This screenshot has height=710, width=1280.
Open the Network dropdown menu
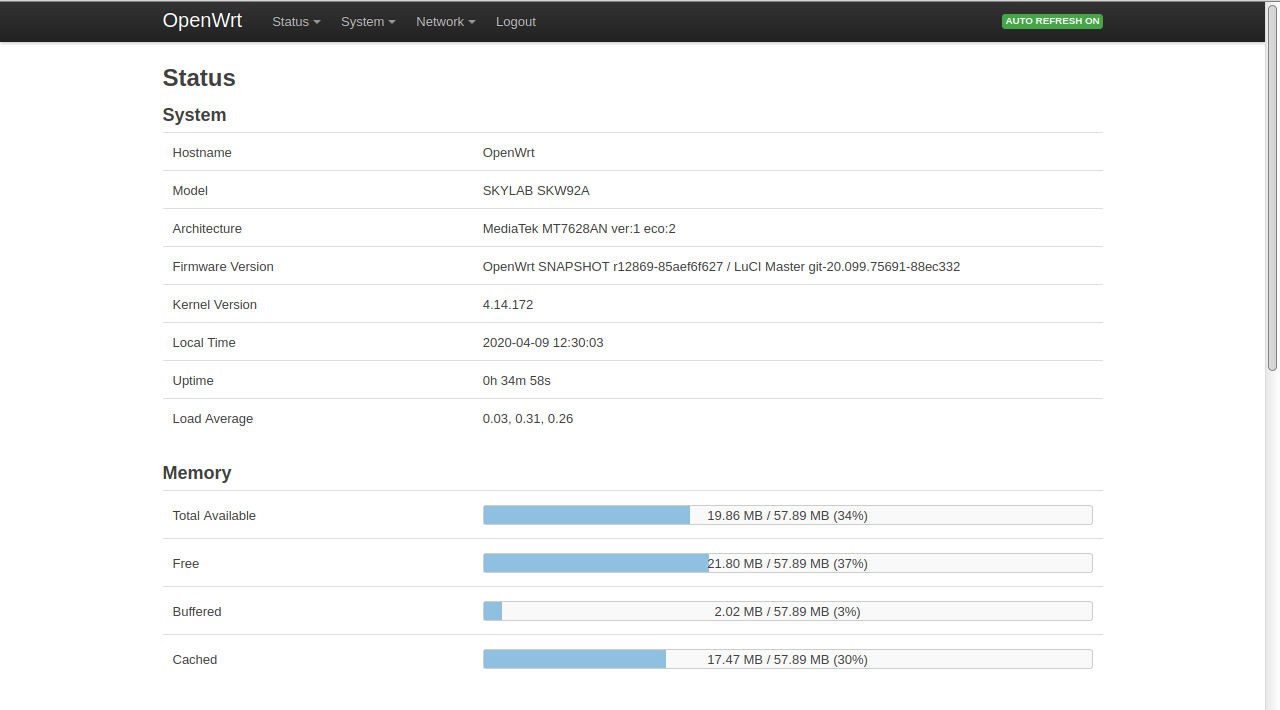tap(445, 22)
